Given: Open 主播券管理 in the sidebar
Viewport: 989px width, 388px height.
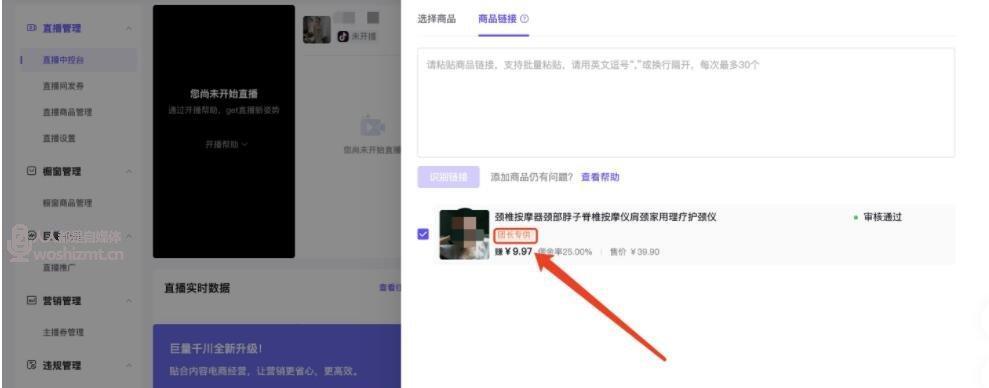Looking at the screenshot, I should tap(63, 332).
